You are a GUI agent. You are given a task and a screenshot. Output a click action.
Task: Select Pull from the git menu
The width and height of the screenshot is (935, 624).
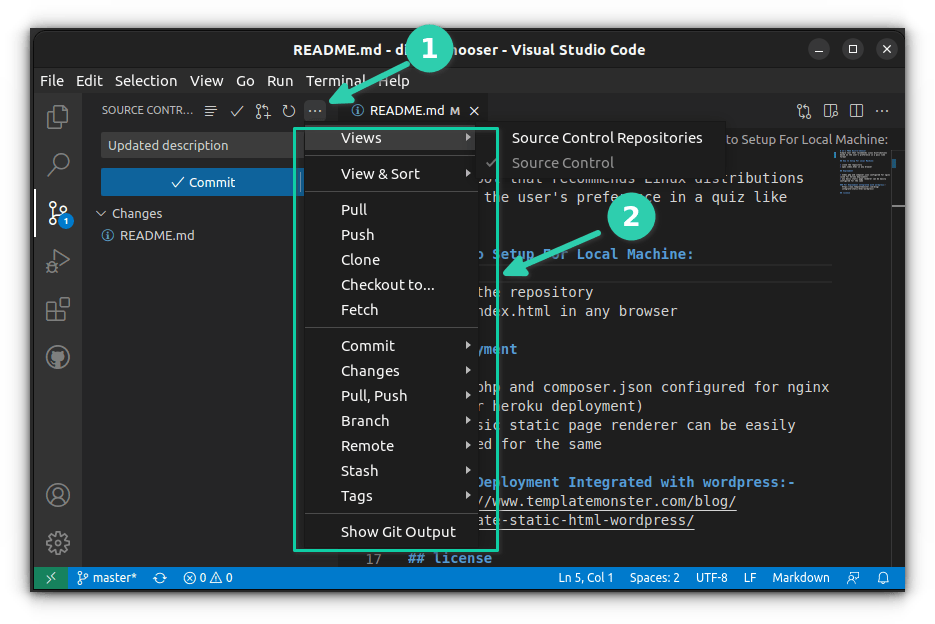pos(354,210)
